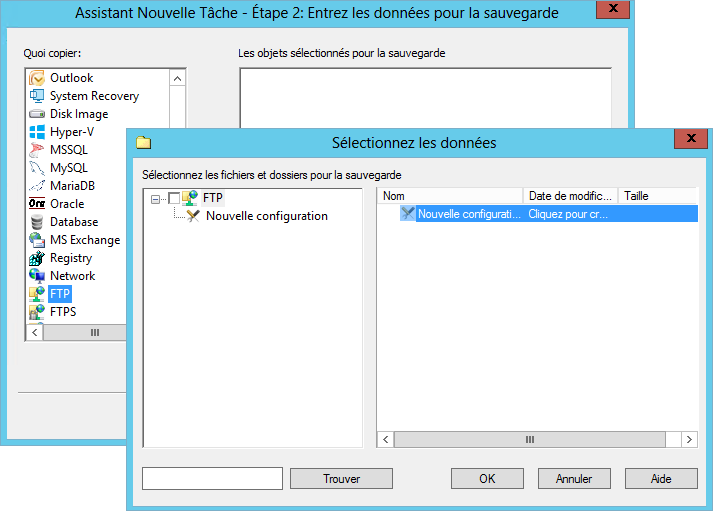Sort by the Taille column header

click(x=658, y=196)
